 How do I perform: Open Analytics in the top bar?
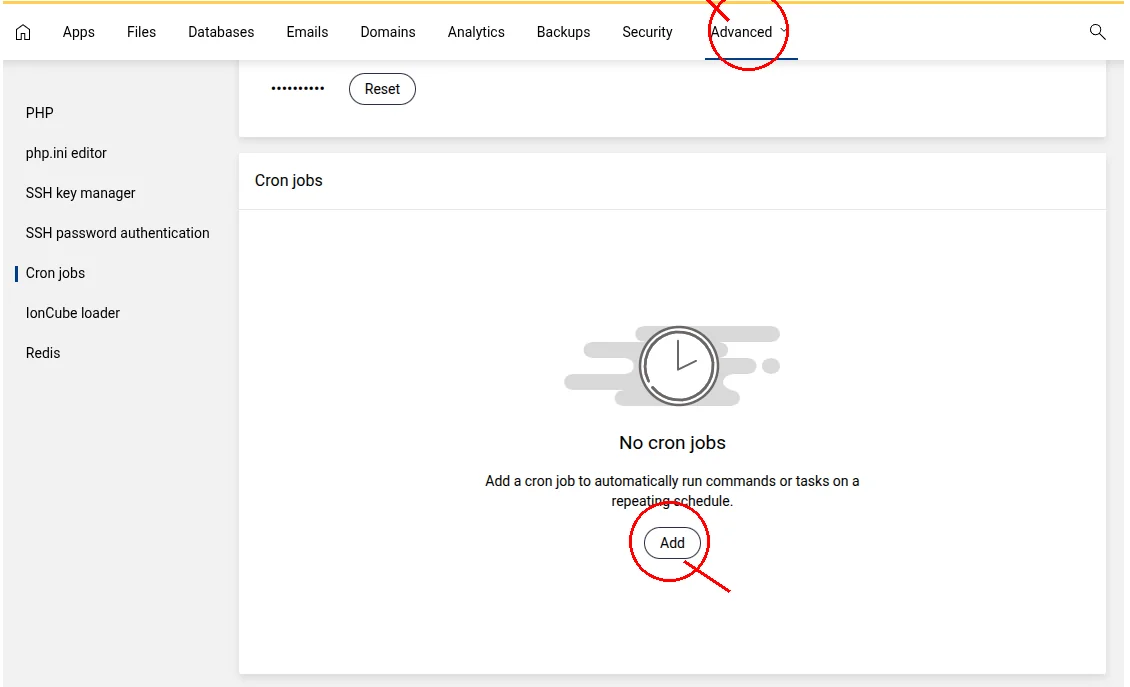coord(476,32)
